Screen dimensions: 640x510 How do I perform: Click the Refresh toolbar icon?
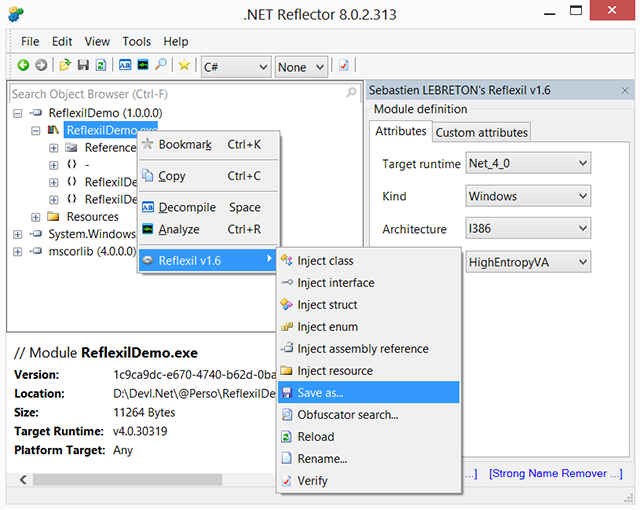(x=101, y=65)
